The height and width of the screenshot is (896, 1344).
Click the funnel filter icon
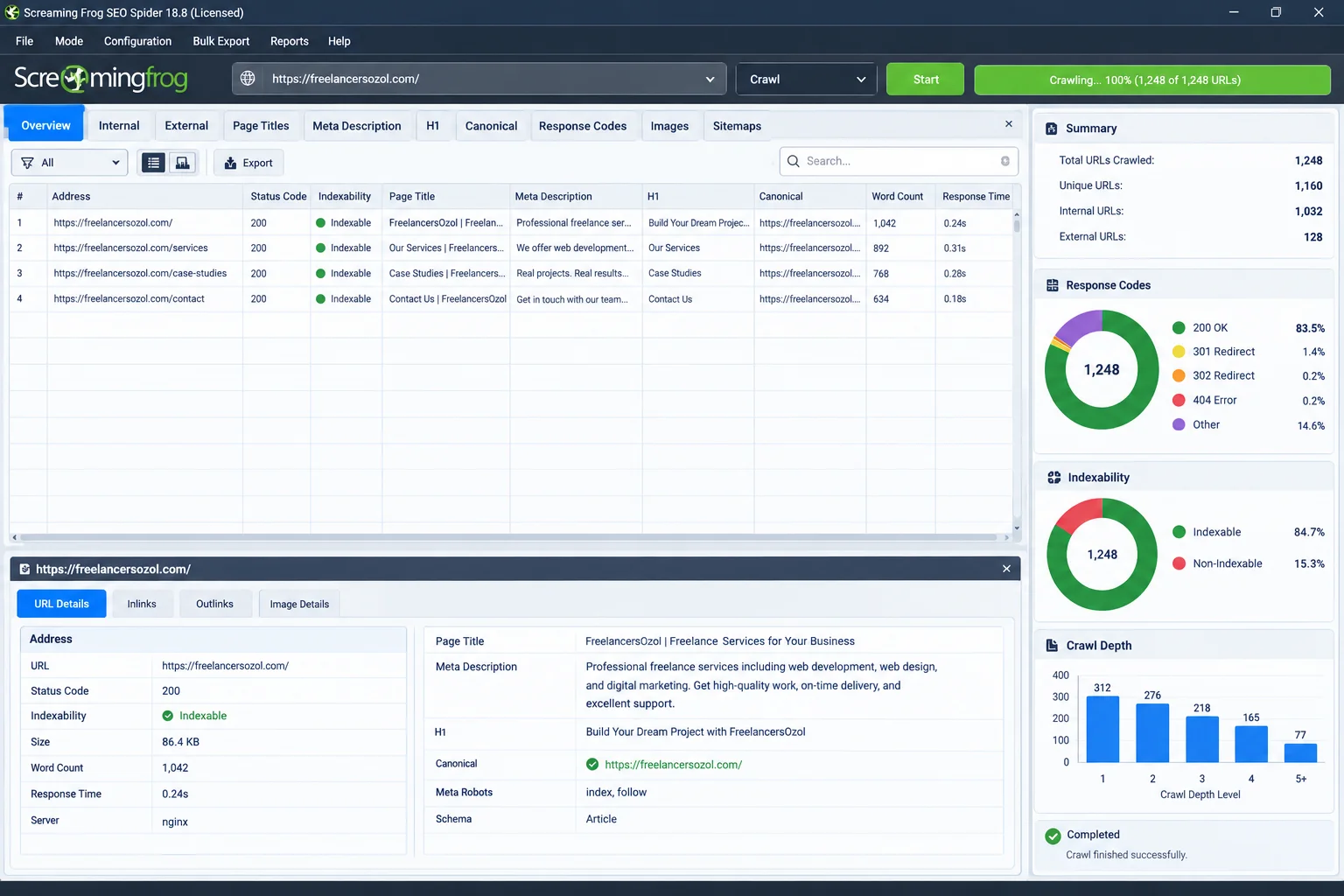point(27,163)
